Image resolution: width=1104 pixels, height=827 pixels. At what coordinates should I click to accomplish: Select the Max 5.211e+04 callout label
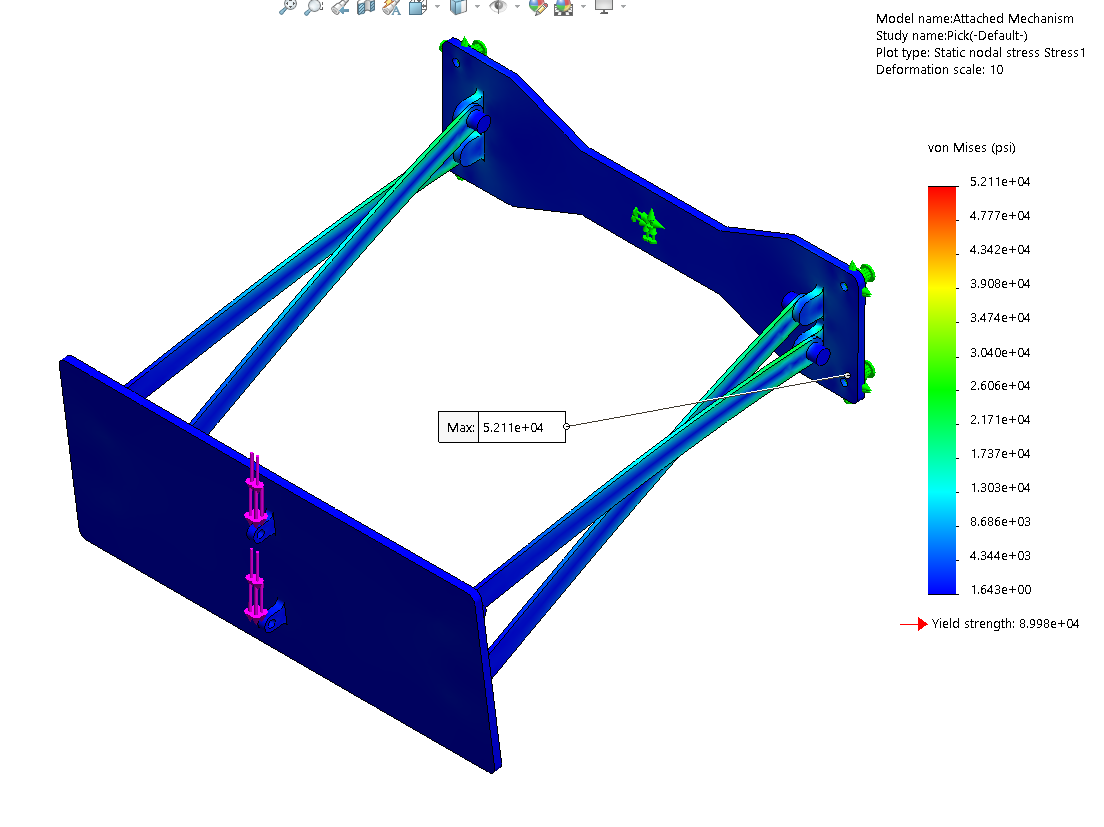501,427
